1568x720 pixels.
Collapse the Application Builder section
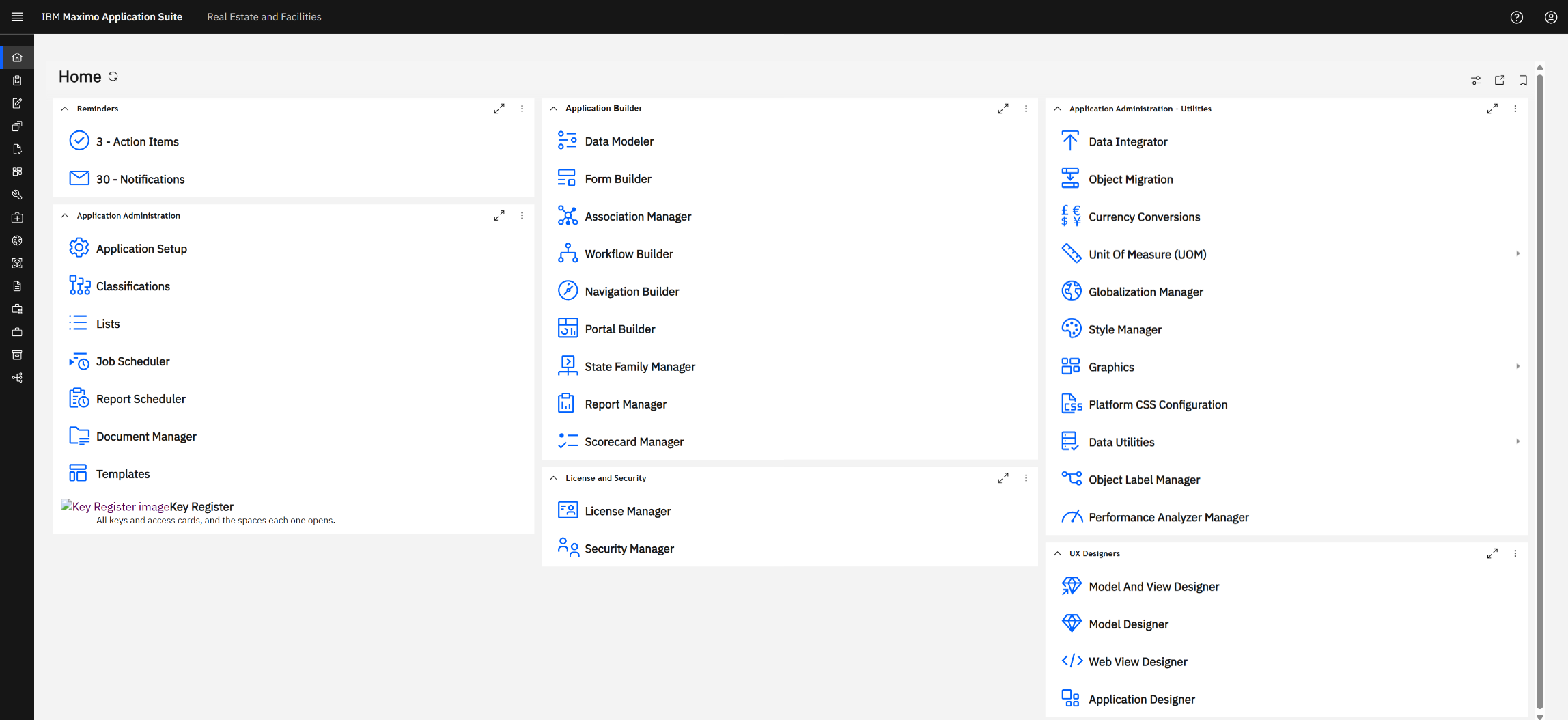pyautogui.click(x=553, y=109)
